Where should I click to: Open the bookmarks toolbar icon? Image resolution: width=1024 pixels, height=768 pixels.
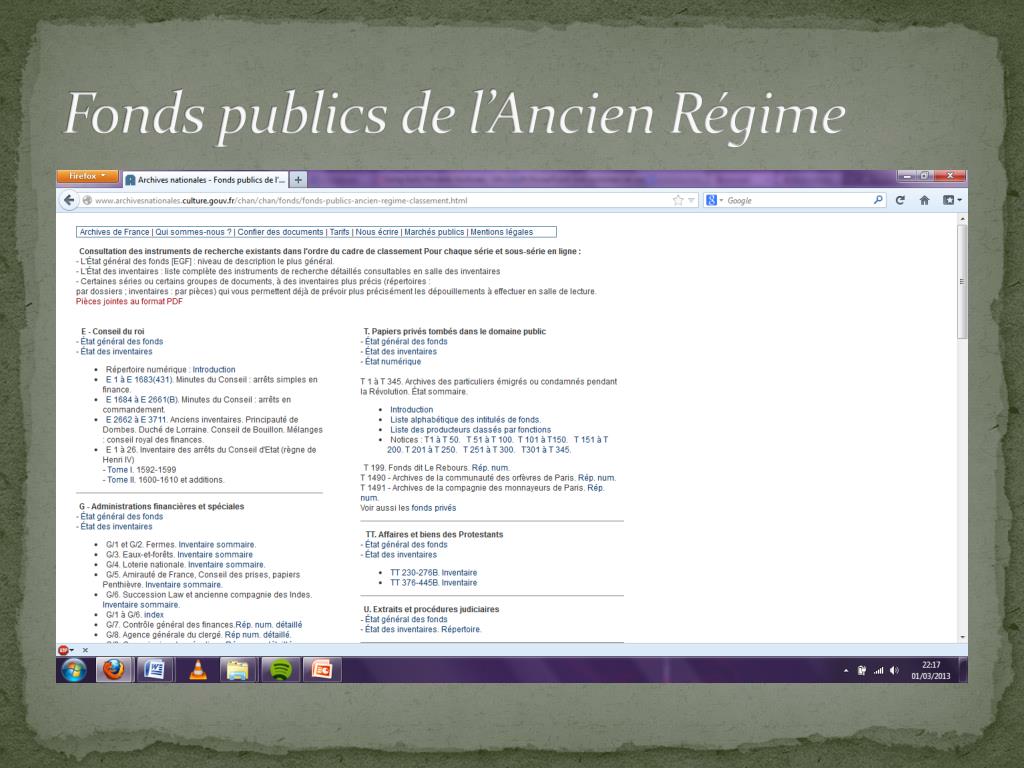tap(952, 200)
